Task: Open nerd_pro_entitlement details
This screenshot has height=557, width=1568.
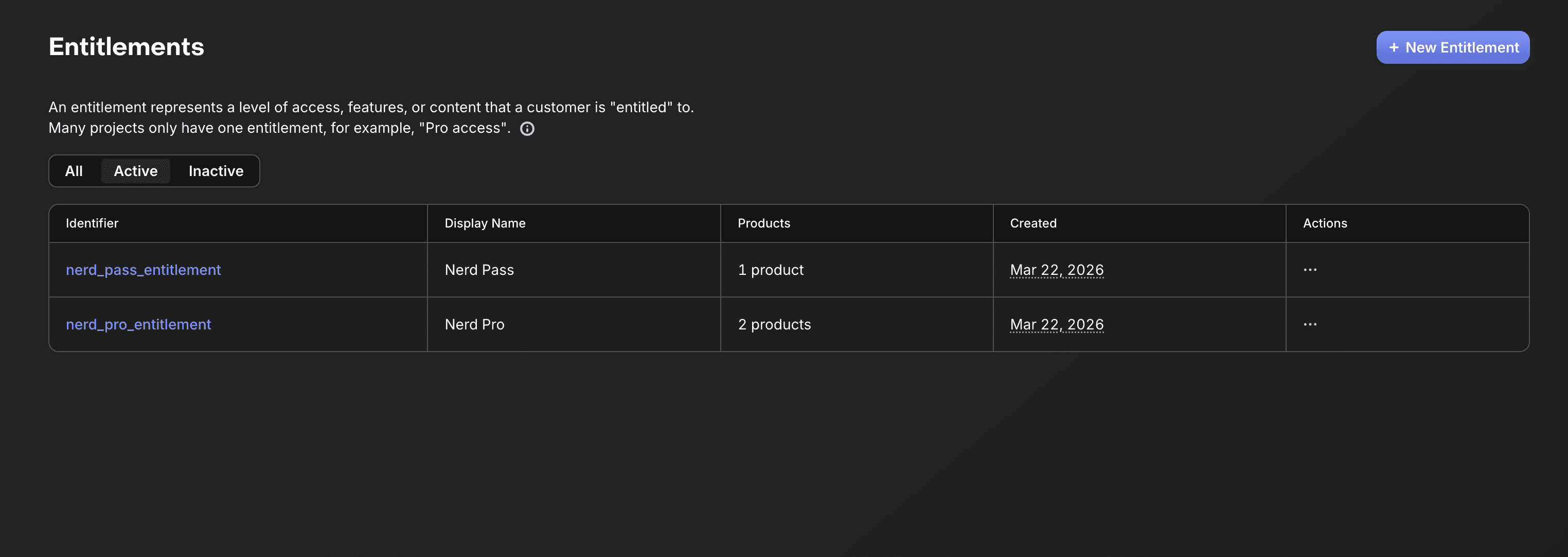Action: coord(138,324)
